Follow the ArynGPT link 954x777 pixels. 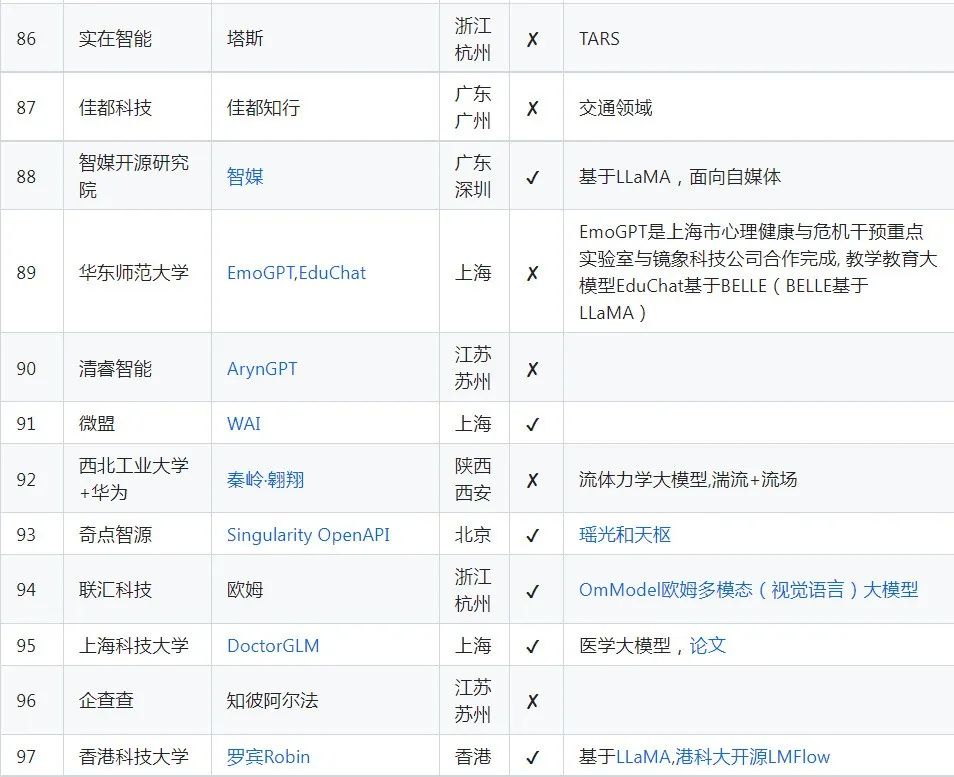[262, 369]
